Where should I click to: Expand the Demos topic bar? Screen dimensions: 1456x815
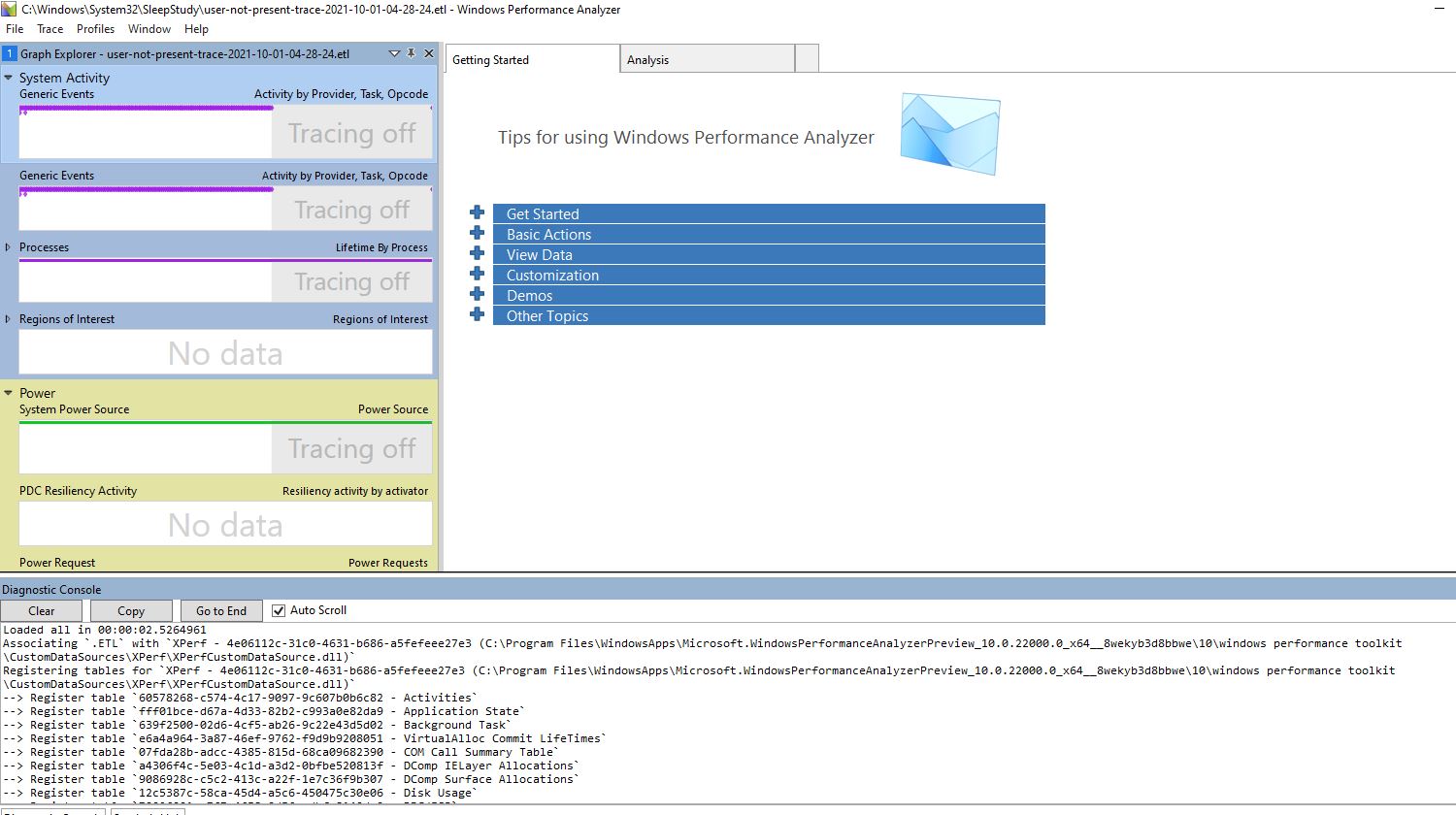click(x=769, y=295)
